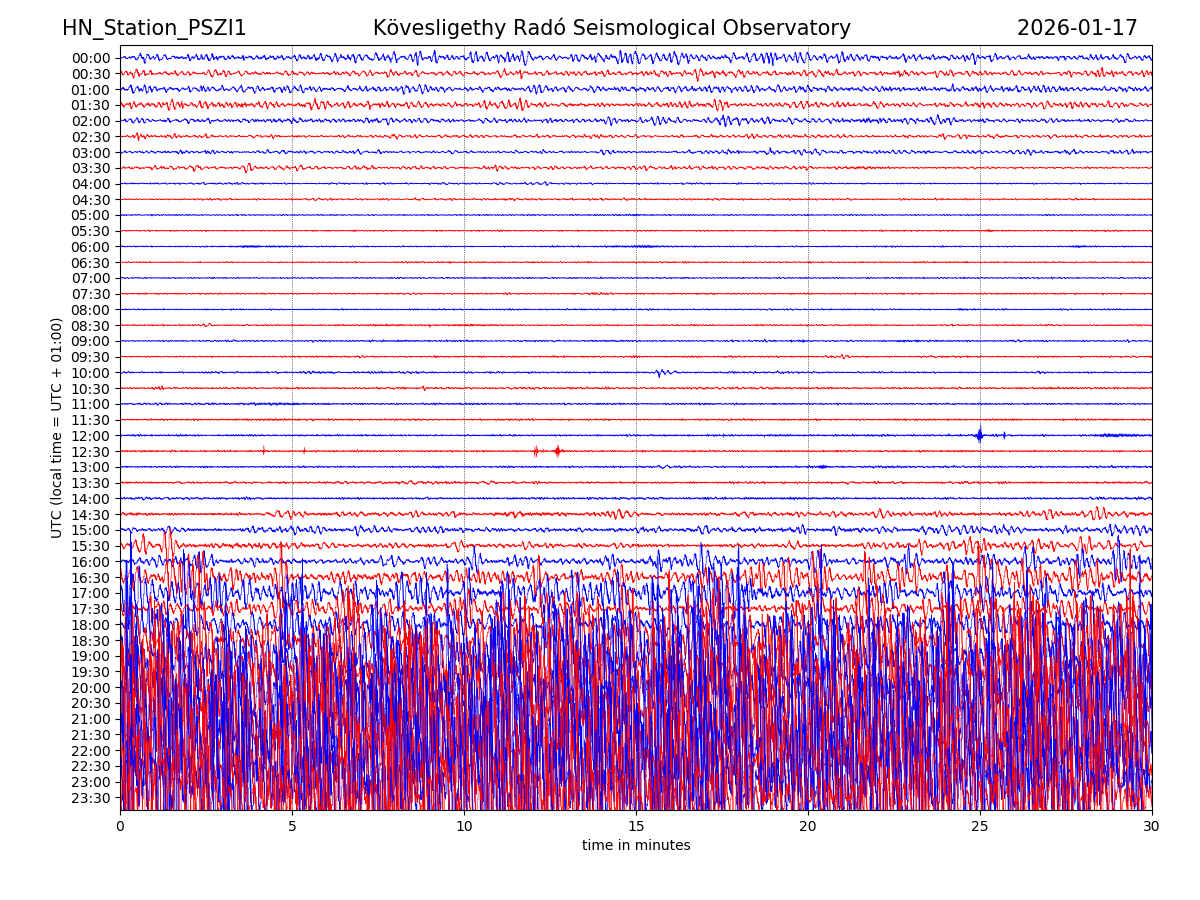Click the vertical UTC local time axis label
Viewport: 1200px width, 900px height.
point(58,427)
